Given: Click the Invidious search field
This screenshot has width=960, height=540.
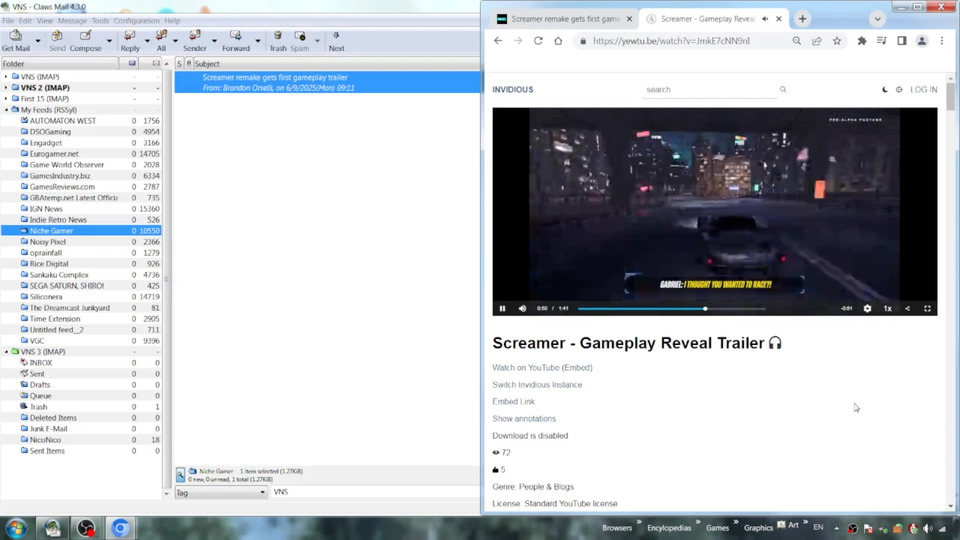Looking at the screenshot, I should (710, 89).
